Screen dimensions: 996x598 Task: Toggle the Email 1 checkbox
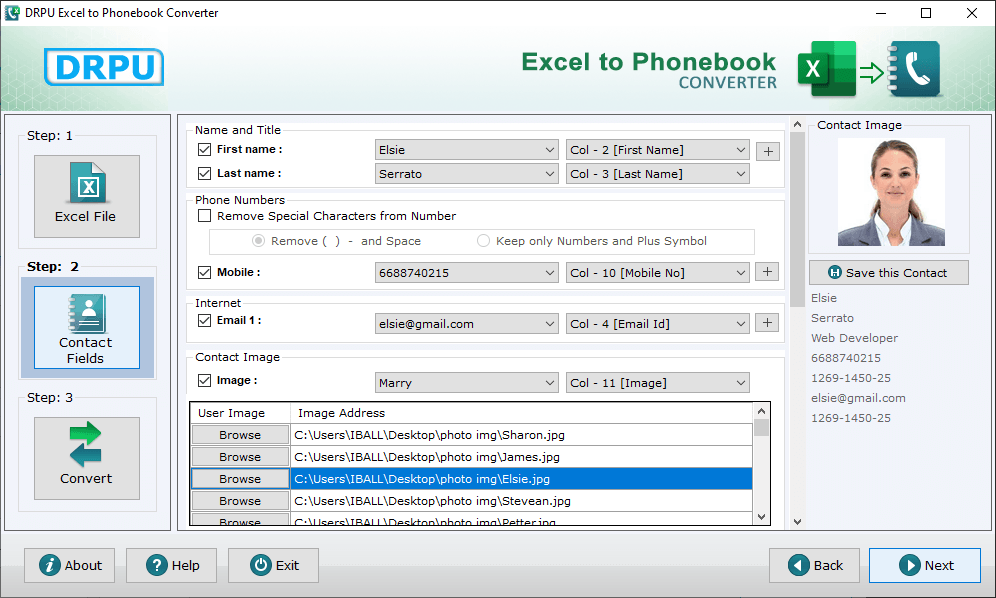tap(205, 320)
